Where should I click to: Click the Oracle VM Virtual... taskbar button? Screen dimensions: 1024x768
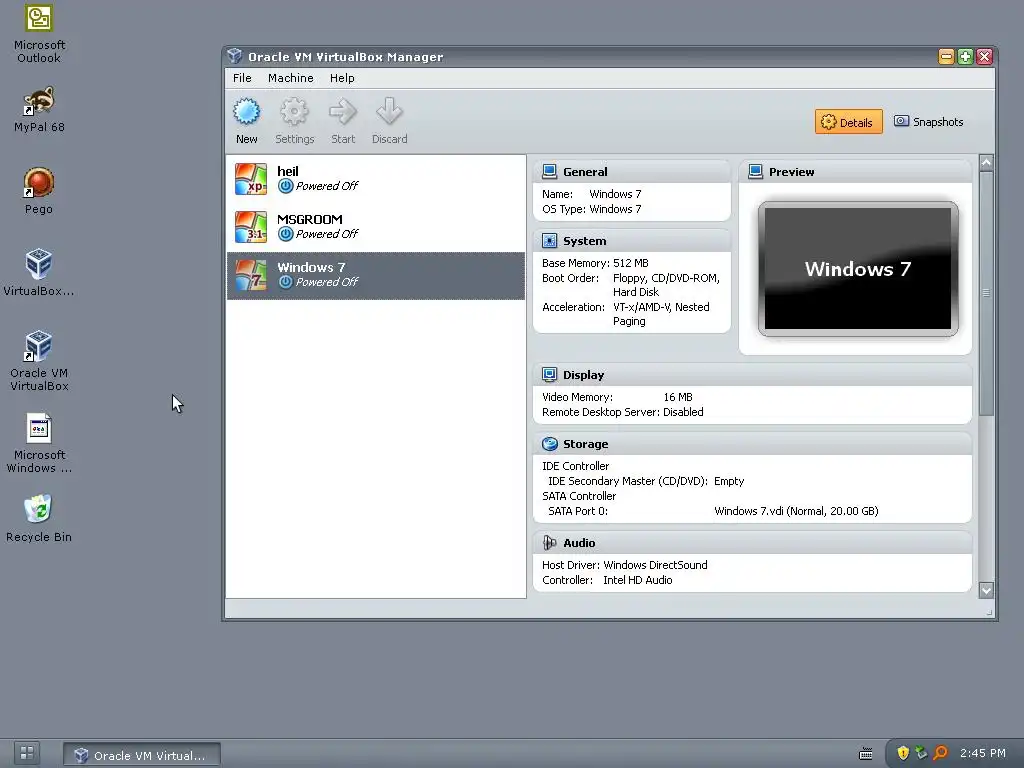click(142, 755)
